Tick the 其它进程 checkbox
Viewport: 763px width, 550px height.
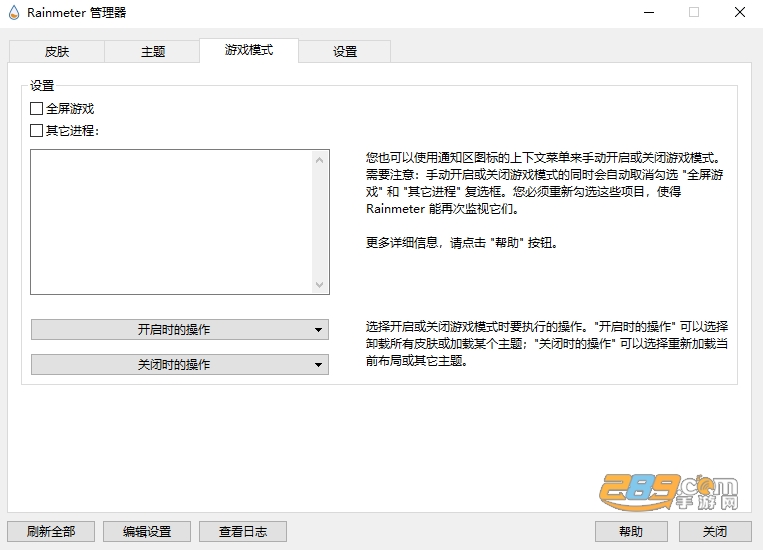36,130
